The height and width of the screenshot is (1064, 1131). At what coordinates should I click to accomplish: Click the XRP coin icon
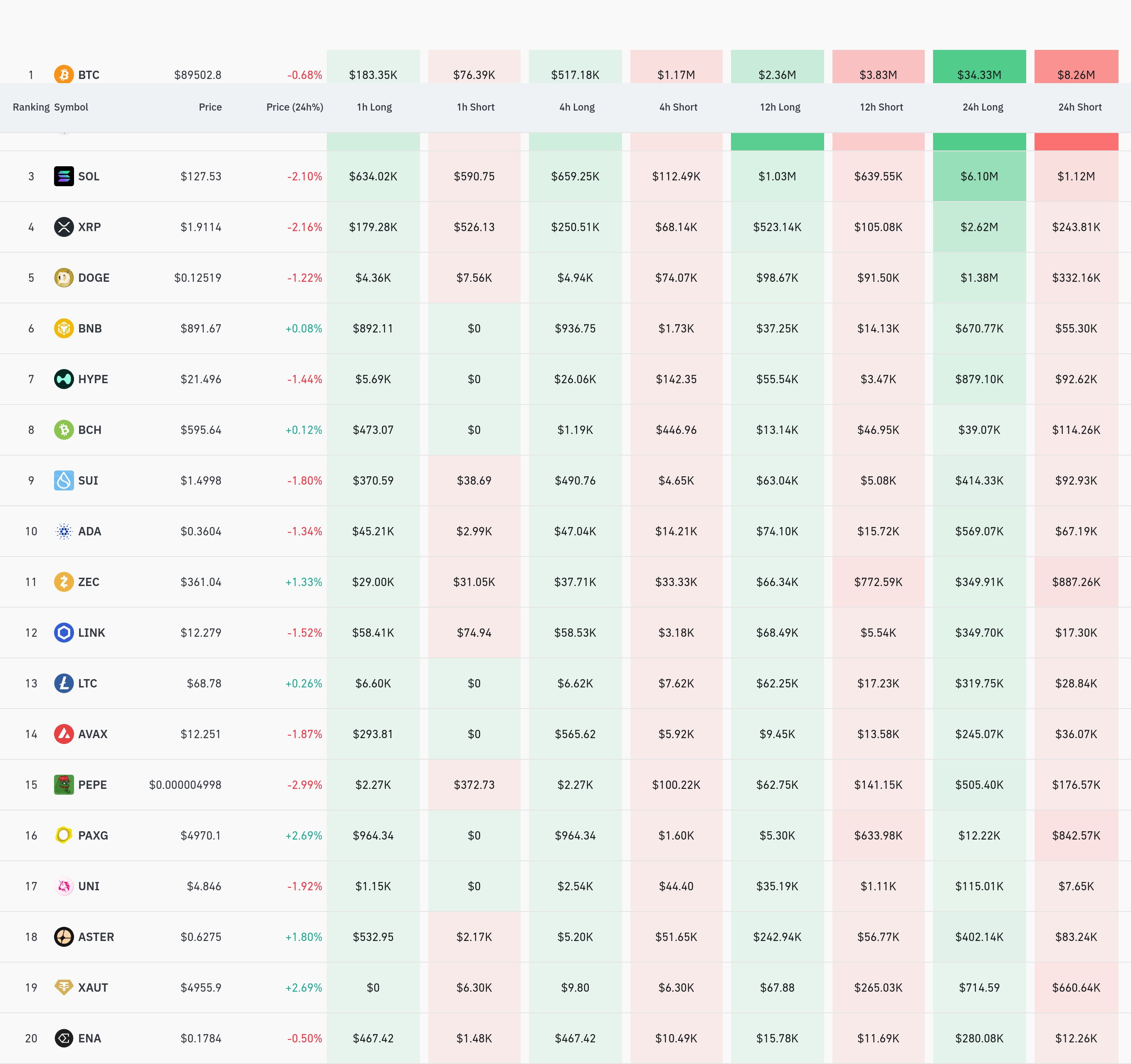64,227
